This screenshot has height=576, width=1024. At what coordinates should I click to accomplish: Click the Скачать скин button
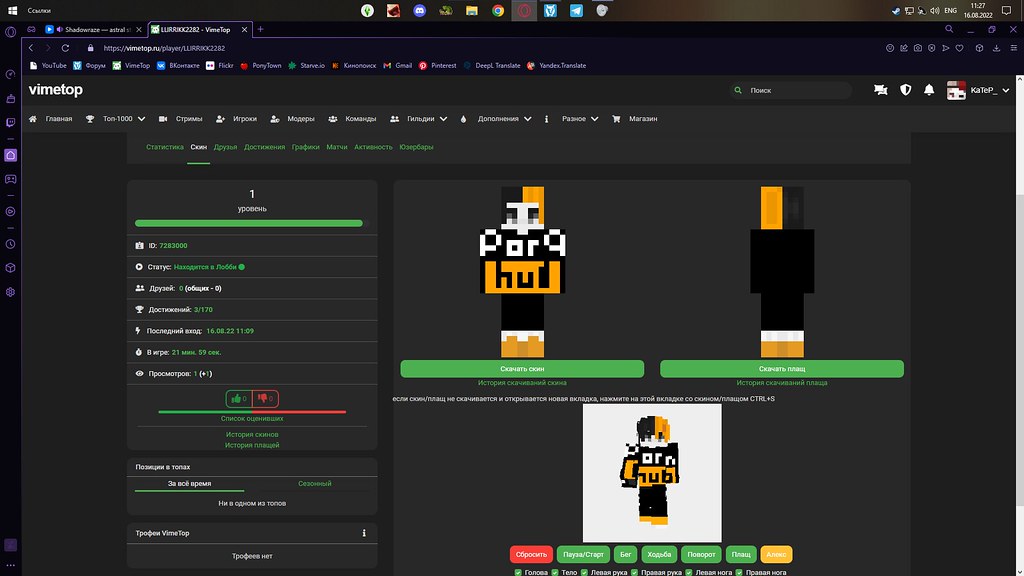[522, 369]
